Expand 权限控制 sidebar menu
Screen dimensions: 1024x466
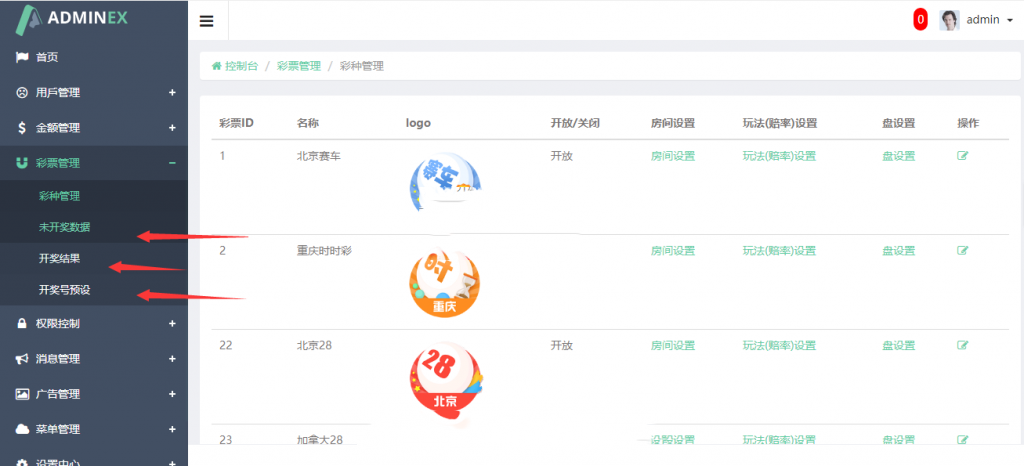click(x=93, y=324)
